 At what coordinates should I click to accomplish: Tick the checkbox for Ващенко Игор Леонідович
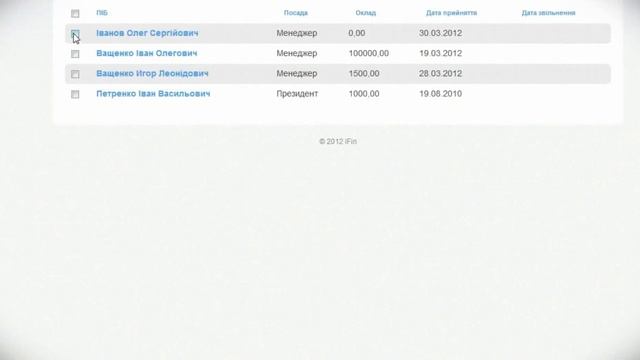[75, 74]
